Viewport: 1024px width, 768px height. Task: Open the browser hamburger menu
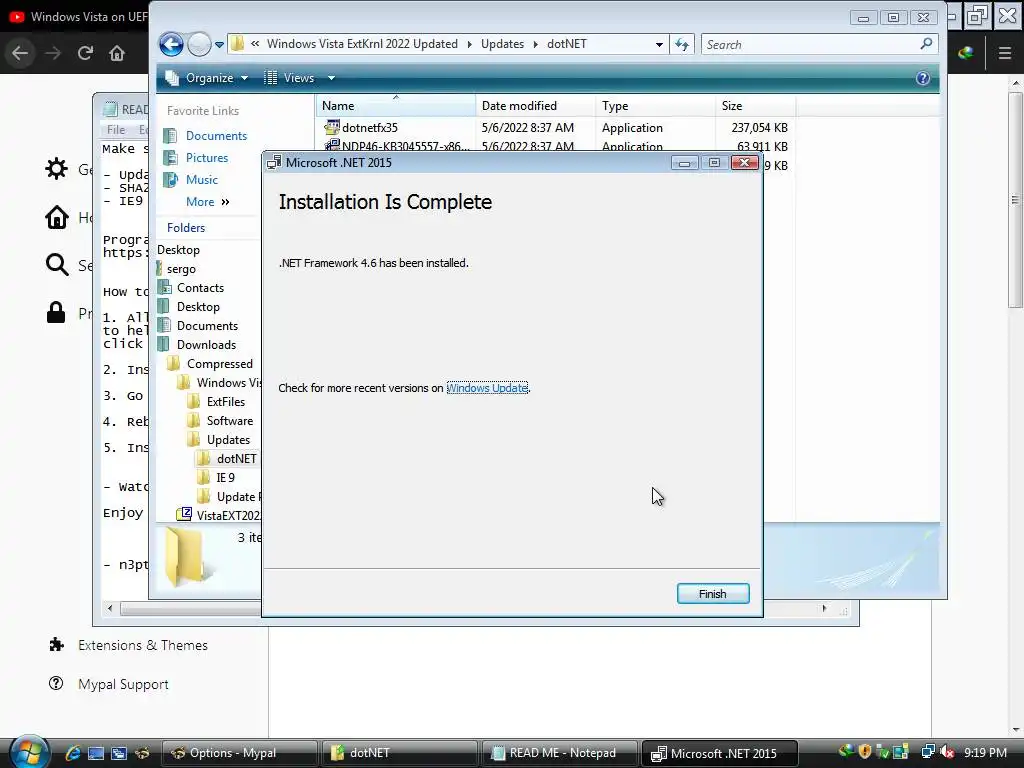click(x=1004, y=53)
